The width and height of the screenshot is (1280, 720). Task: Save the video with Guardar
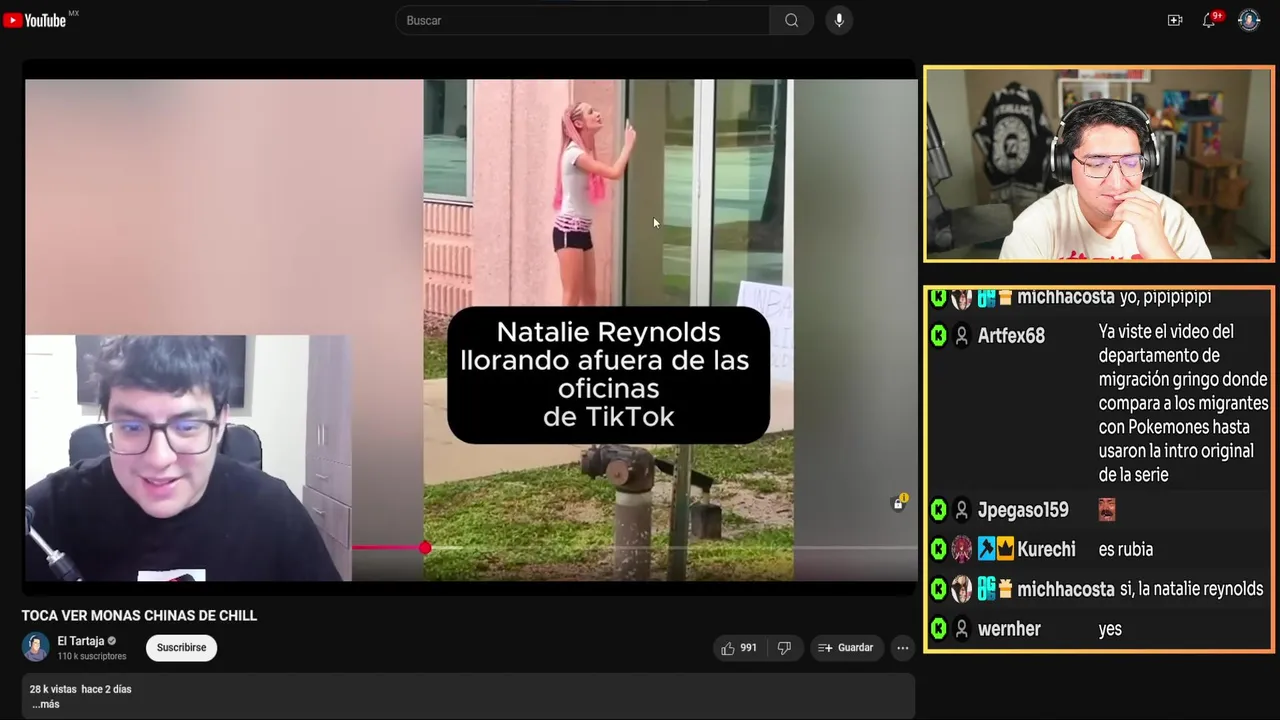tap(846, 648)
